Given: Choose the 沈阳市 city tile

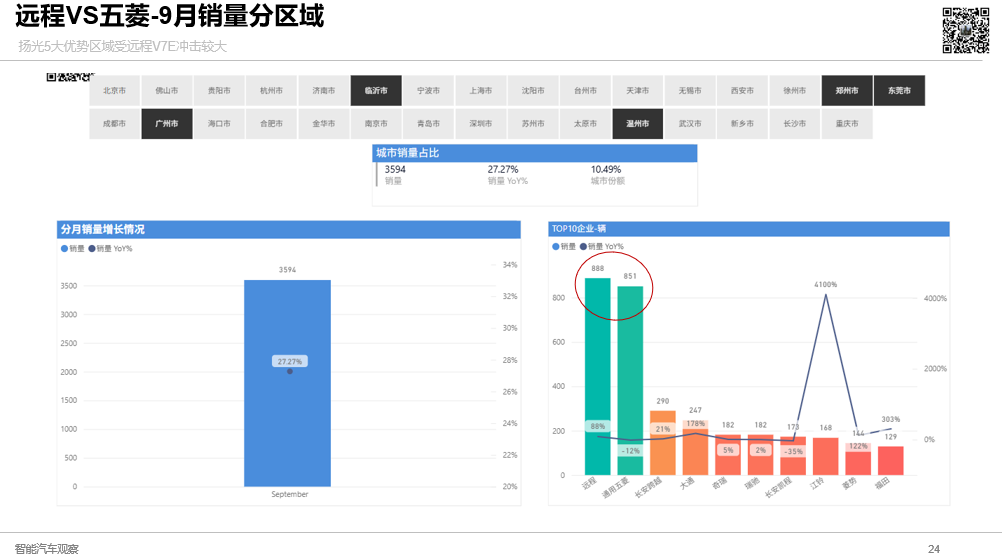Looking at the screenshot, I should click(533, 91).
